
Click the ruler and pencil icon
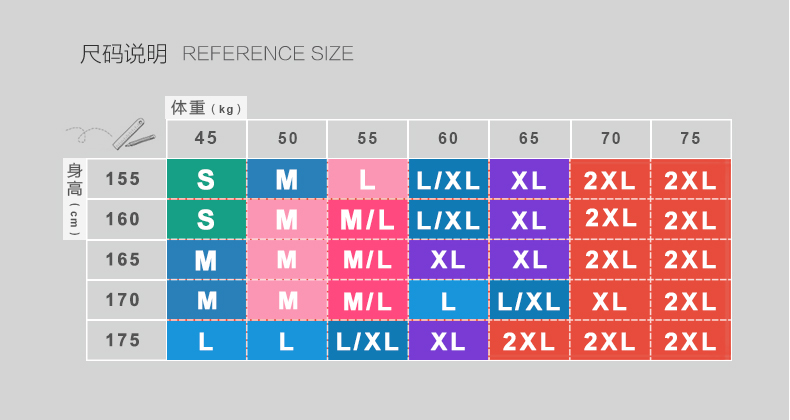[x=134, y=134]
